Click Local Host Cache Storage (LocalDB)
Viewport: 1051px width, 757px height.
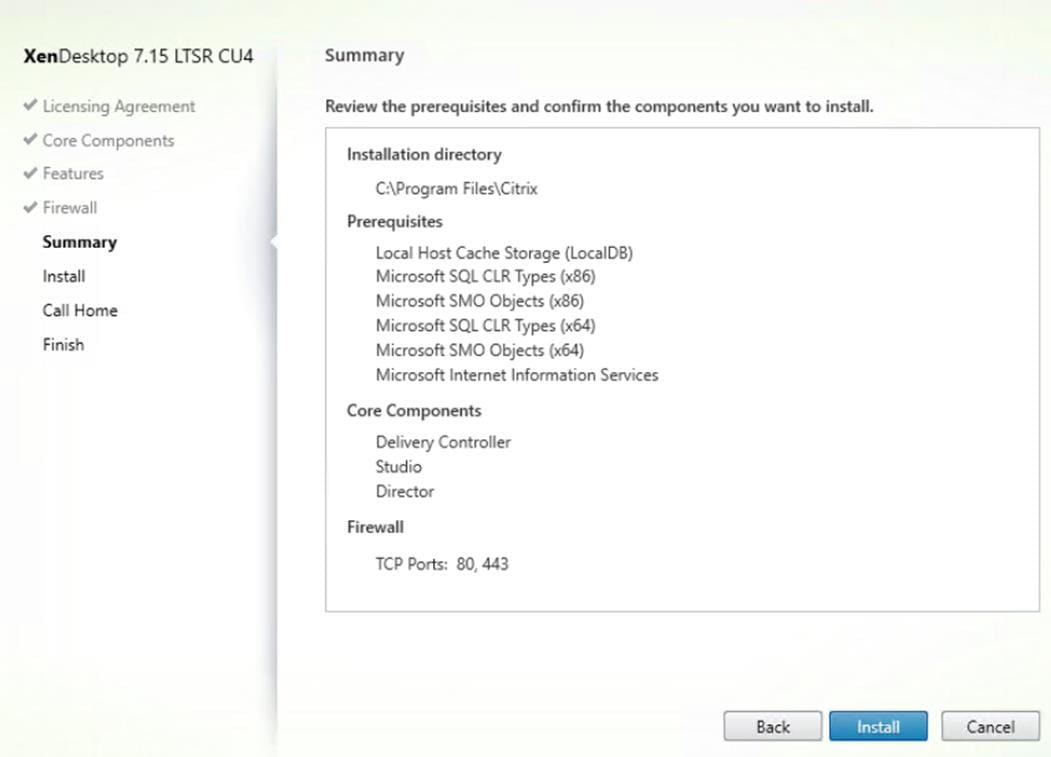504,253
